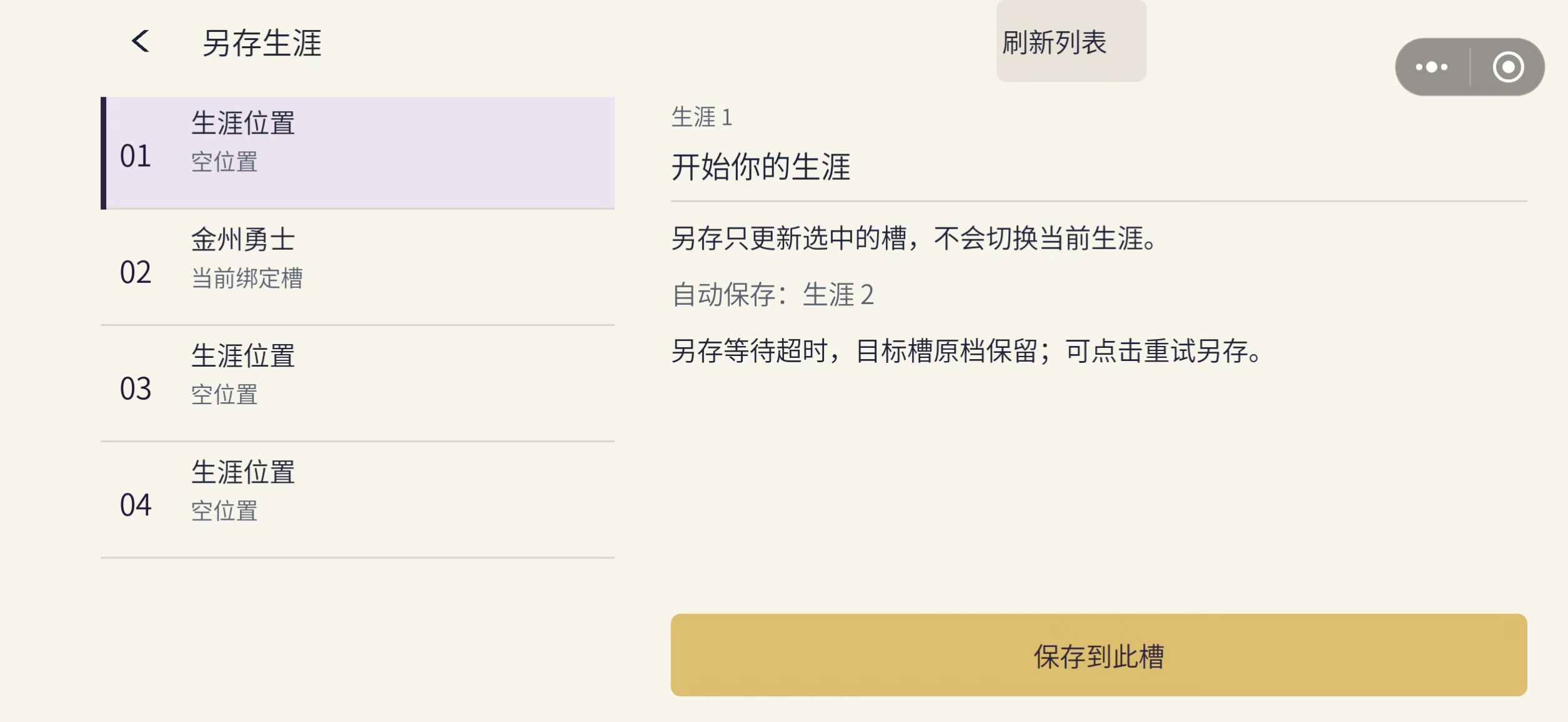Viewport: 1568px width, 722px height.
Task: Click the 03 slot number
Action: [x=136, y=388]
